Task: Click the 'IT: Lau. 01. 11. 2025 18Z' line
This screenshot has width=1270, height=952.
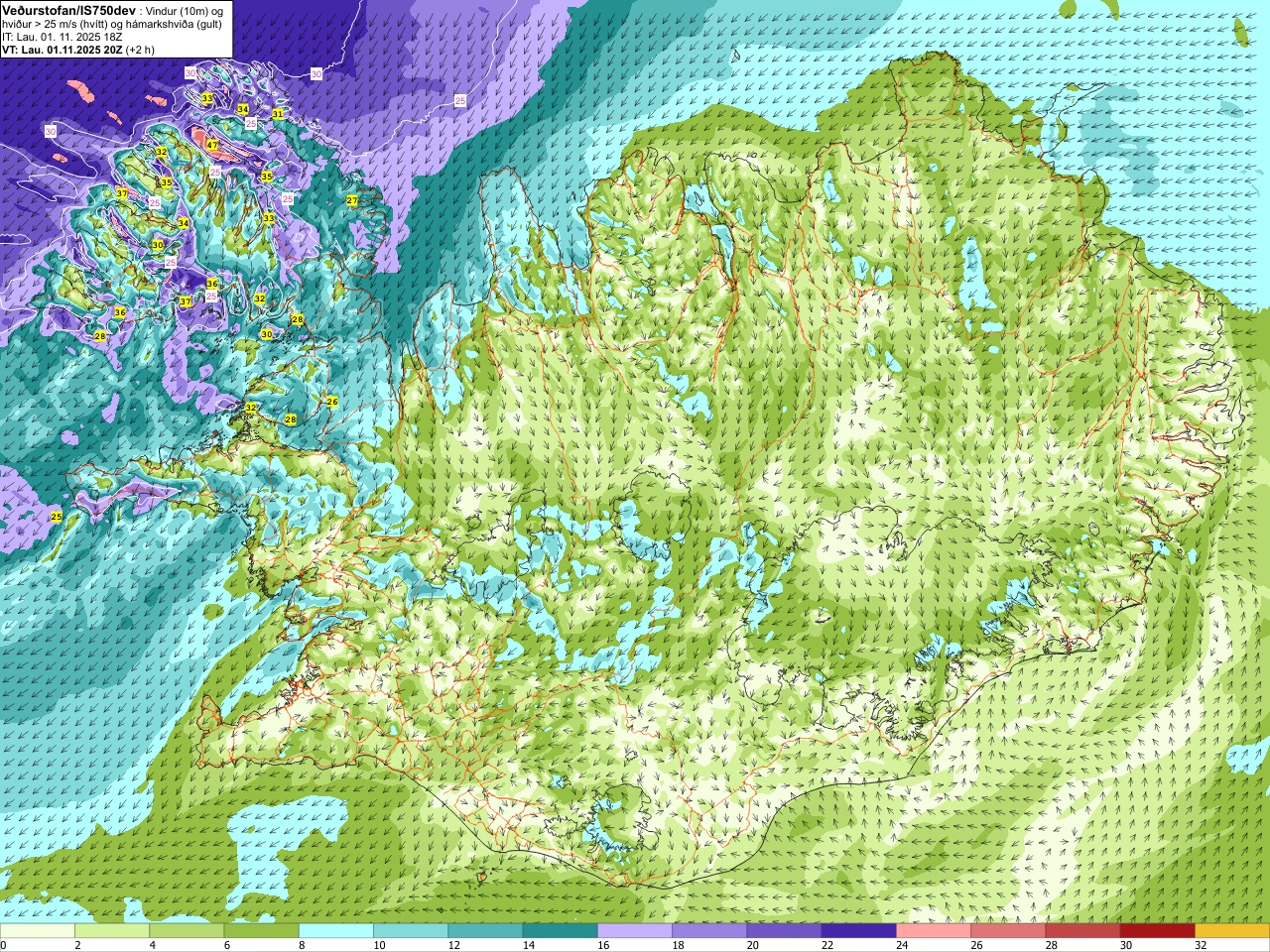Action: 63,36
